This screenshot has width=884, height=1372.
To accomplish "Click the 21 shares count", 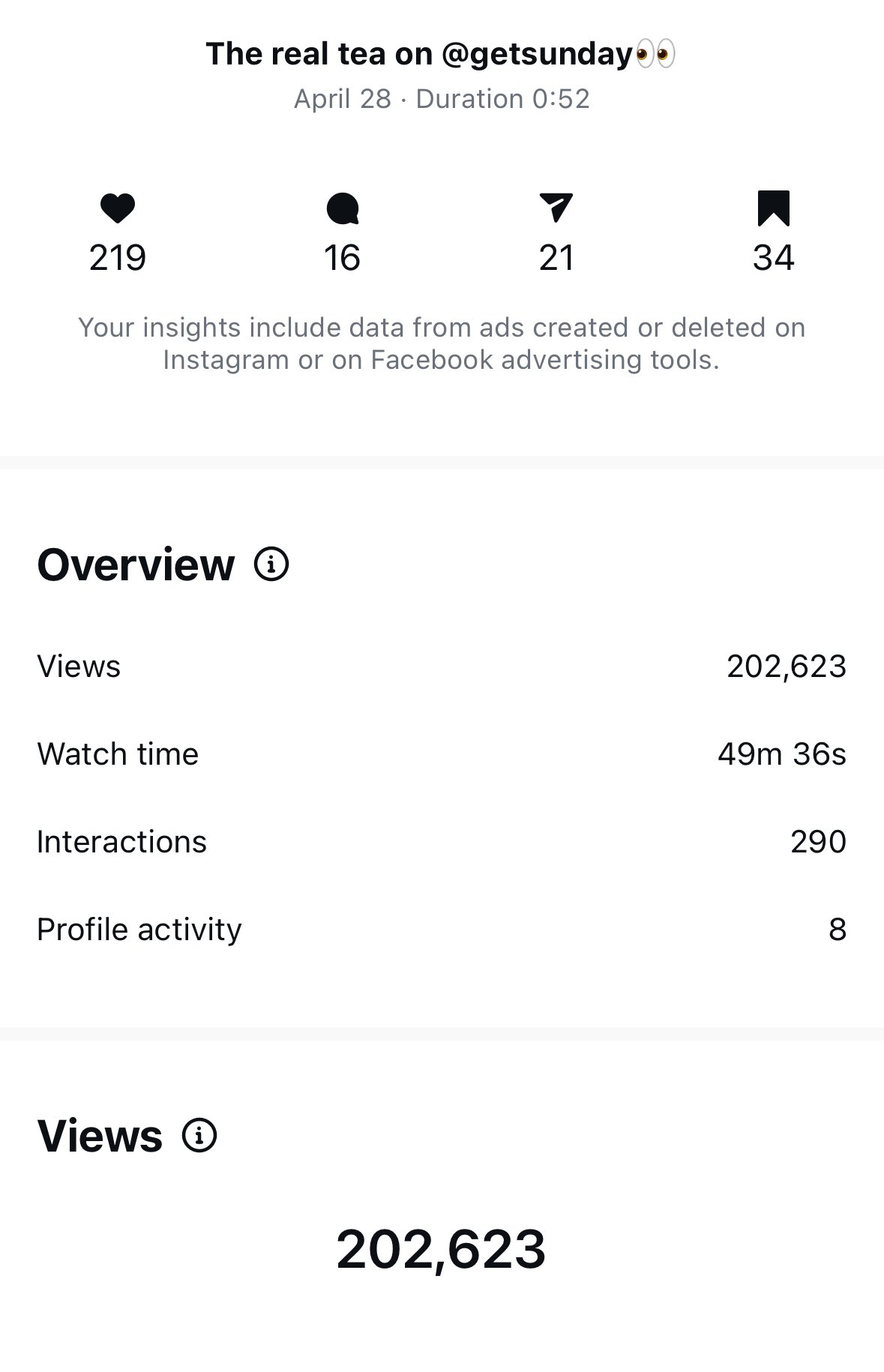I will (x=556, y=258).
